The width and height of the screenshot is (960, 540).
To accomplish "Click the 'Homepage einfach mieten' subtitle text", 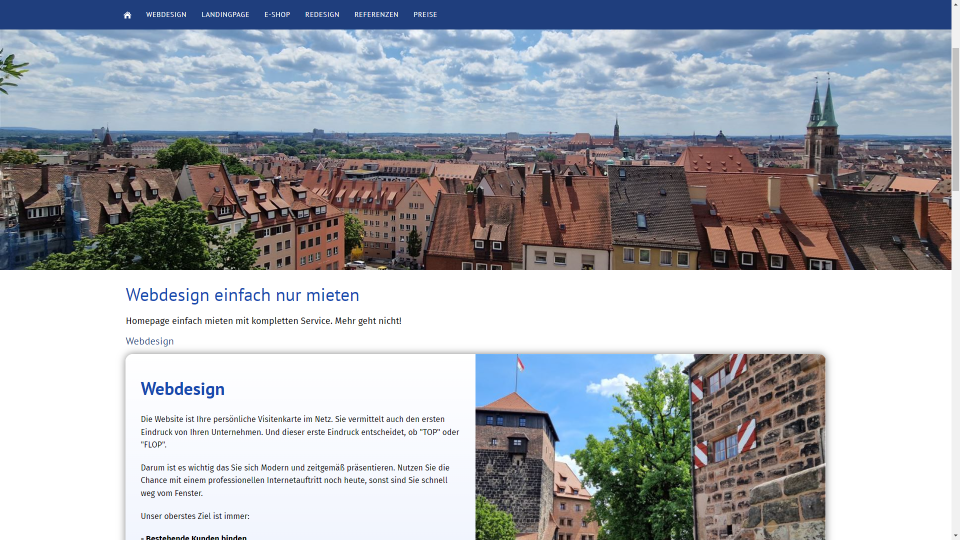I will (263, 321).
